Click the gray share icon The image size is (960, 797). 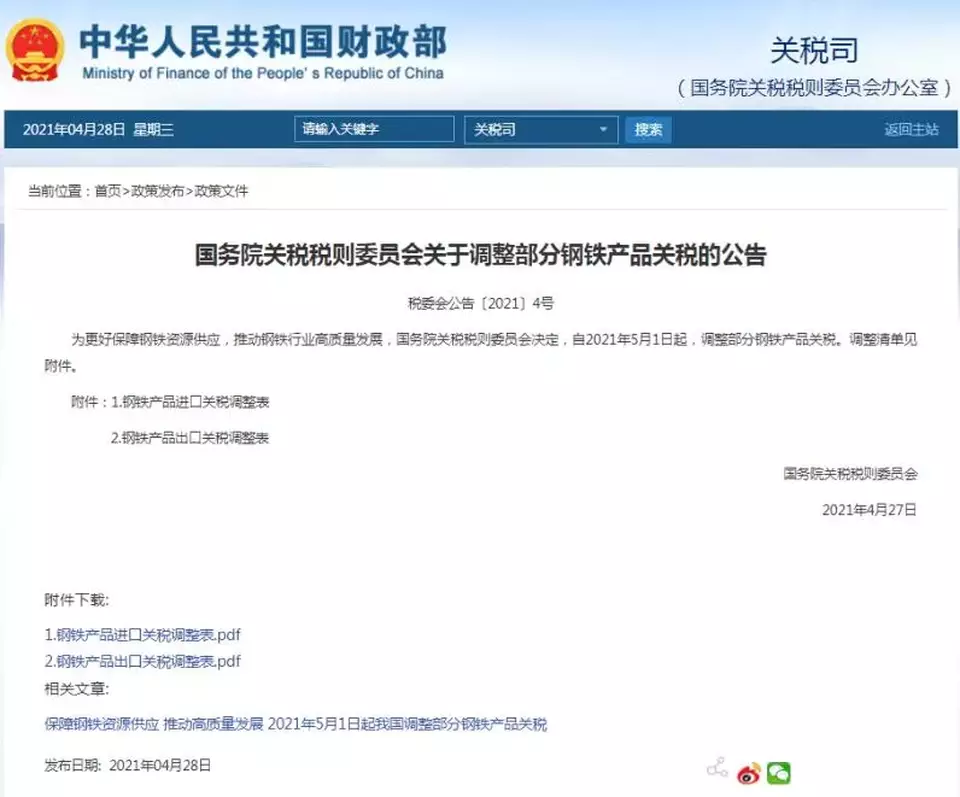click(x=716, y=768)
